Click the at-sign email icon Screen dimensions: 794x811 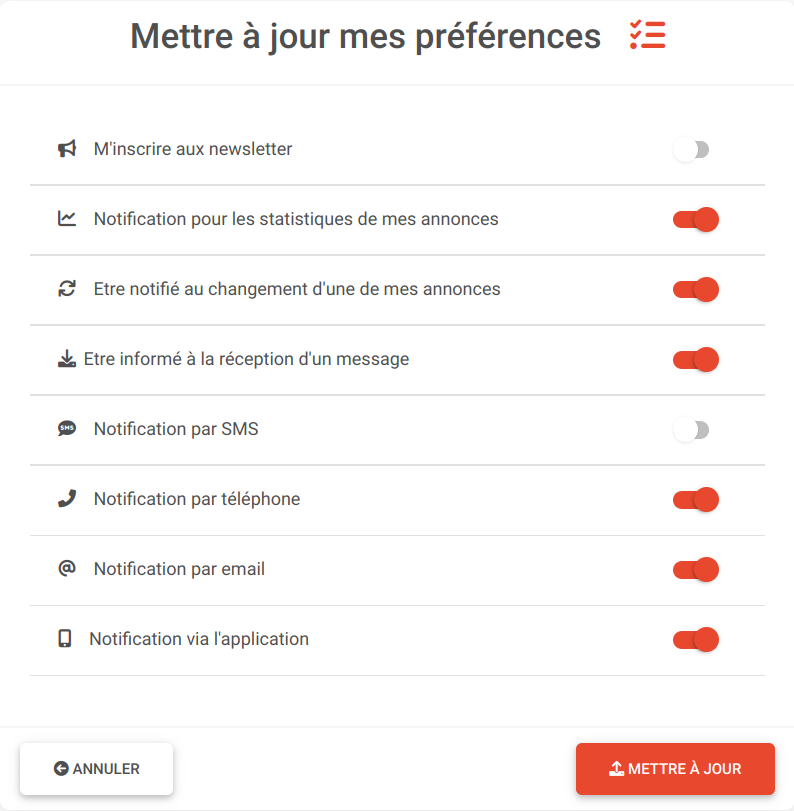[x=67, y=569]
